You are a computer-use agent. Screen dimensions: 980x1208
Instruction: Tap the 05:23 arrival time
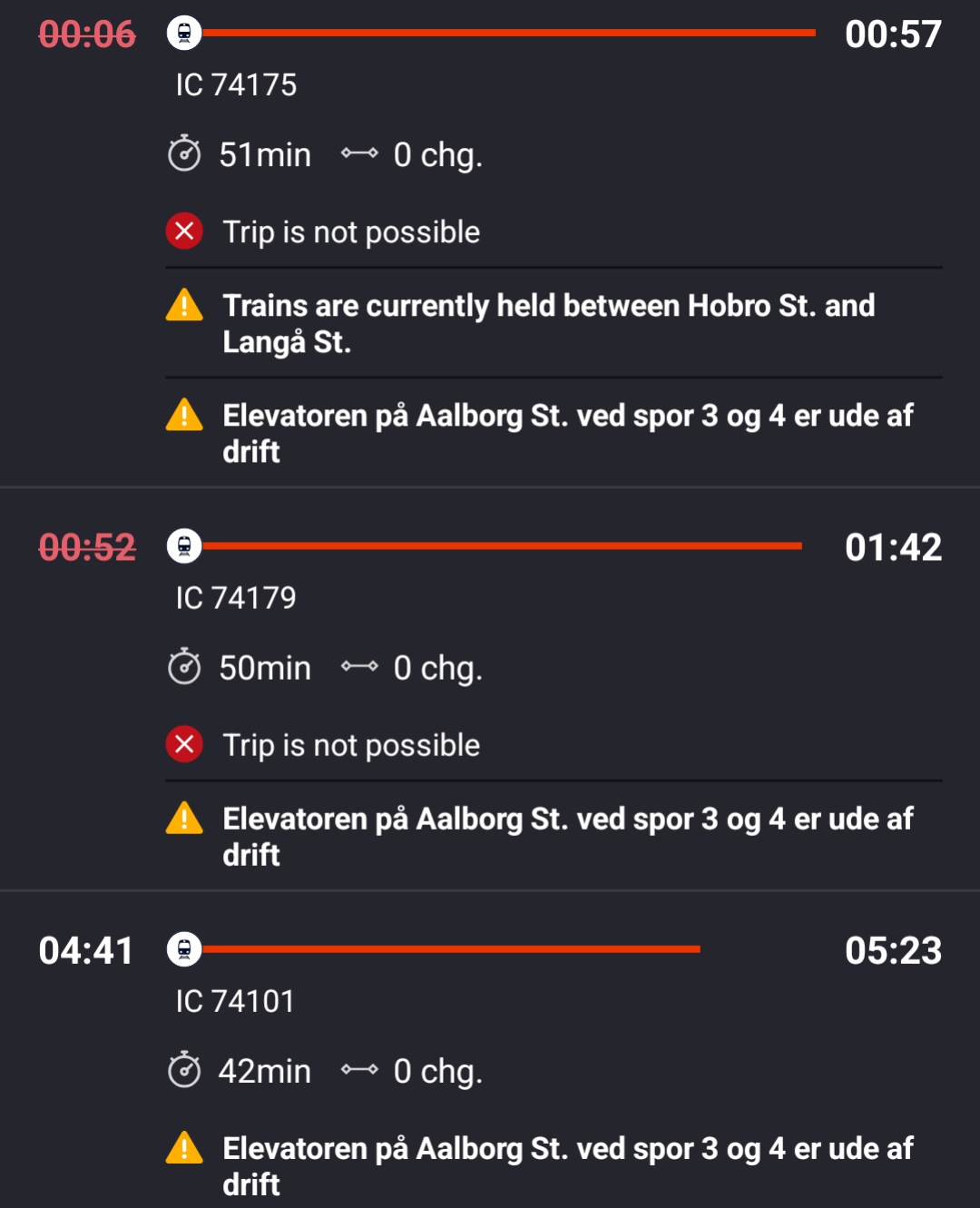pos(893,951)
